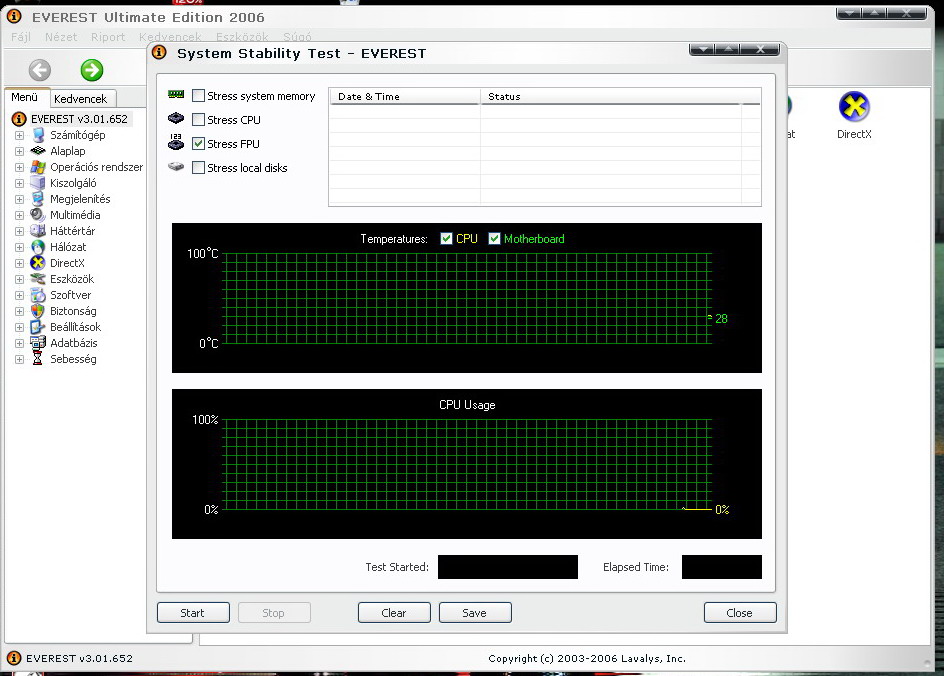The height and width of the screenshot is (676, 944).
Task: Expand the Alaplap tree node
Action: pyautogui.click(x=19, y=151)
